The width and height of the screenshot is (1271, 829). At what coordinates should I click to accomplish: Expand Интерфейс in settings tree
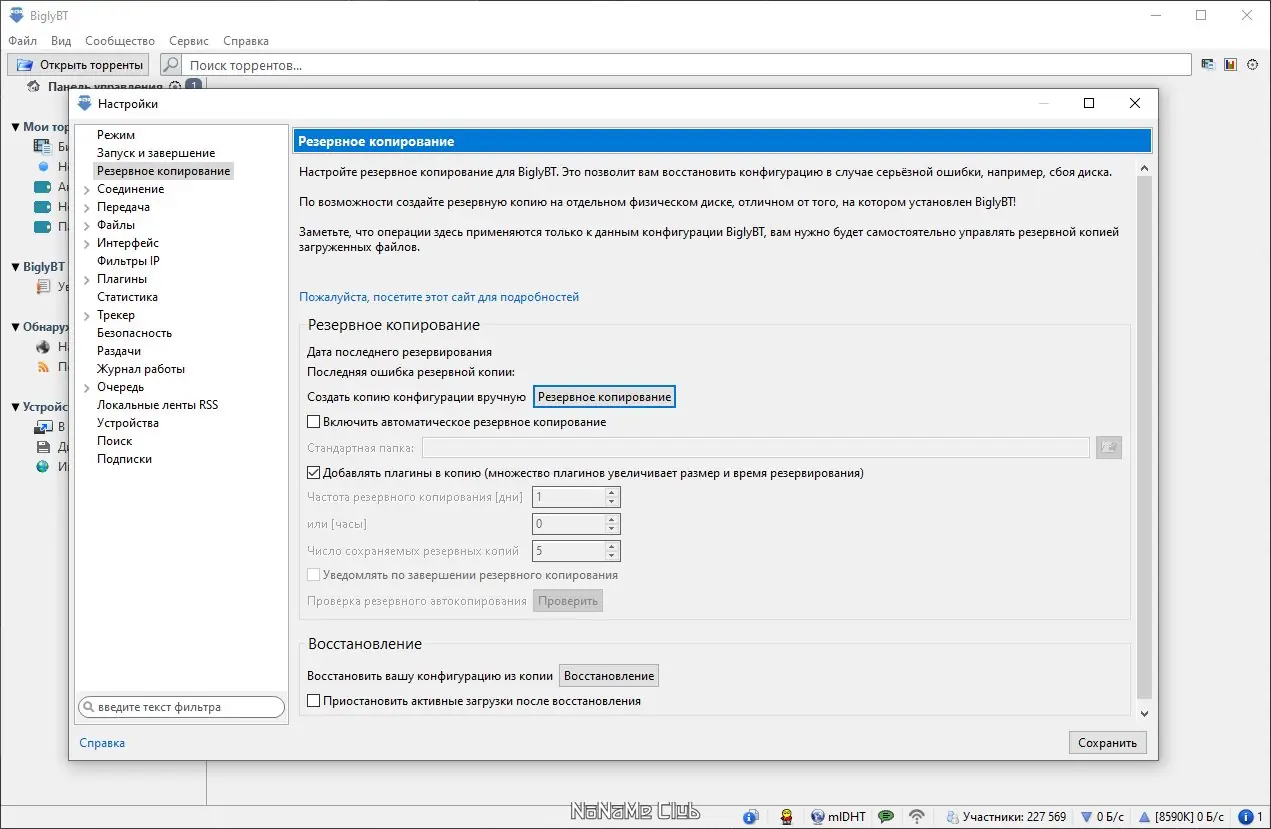coord(87,244)
